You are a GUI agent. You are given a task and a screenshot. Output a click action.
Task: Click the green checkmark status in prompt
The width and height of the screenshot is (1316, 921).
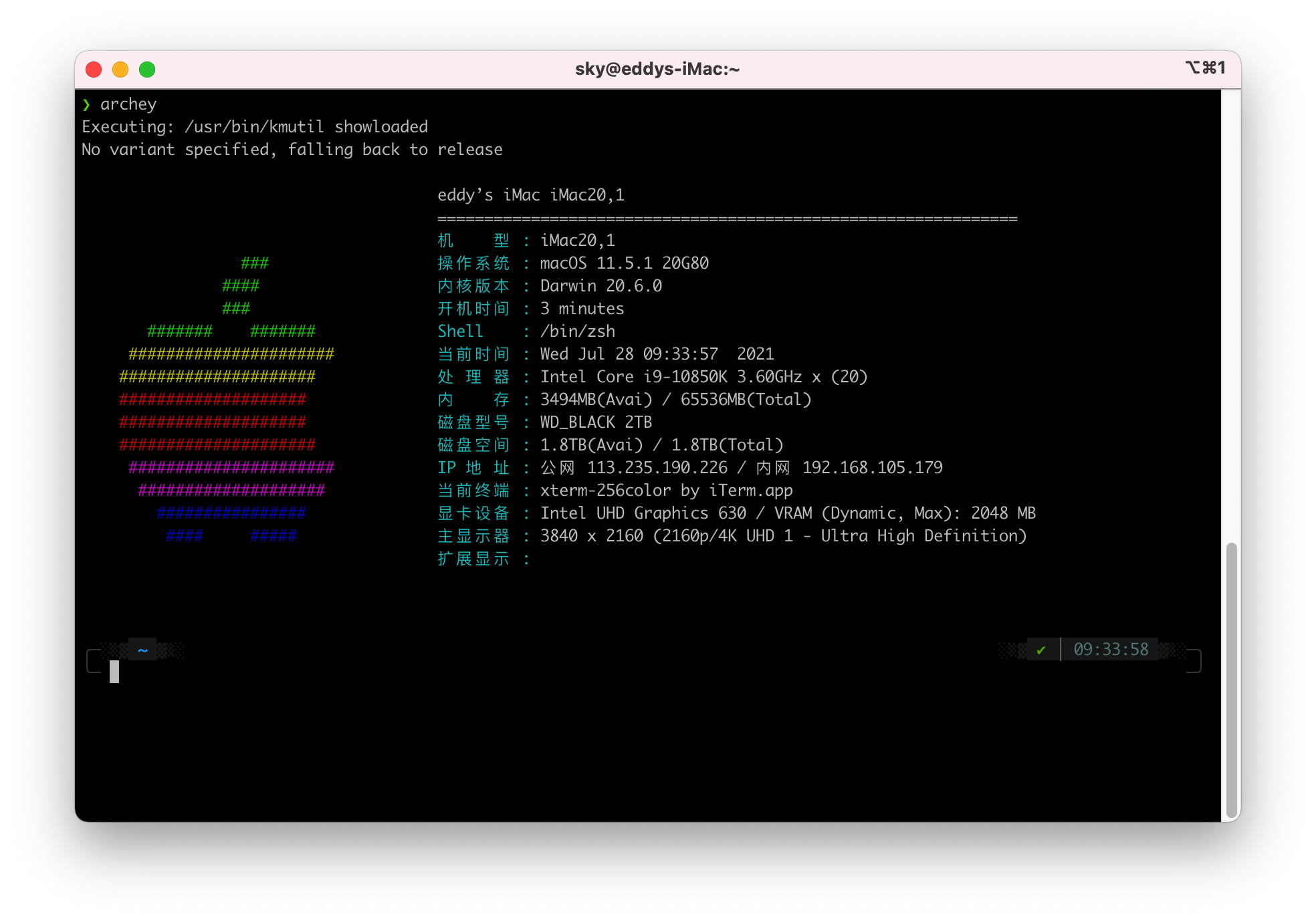pyautogui.click(x=1041, y=650)
